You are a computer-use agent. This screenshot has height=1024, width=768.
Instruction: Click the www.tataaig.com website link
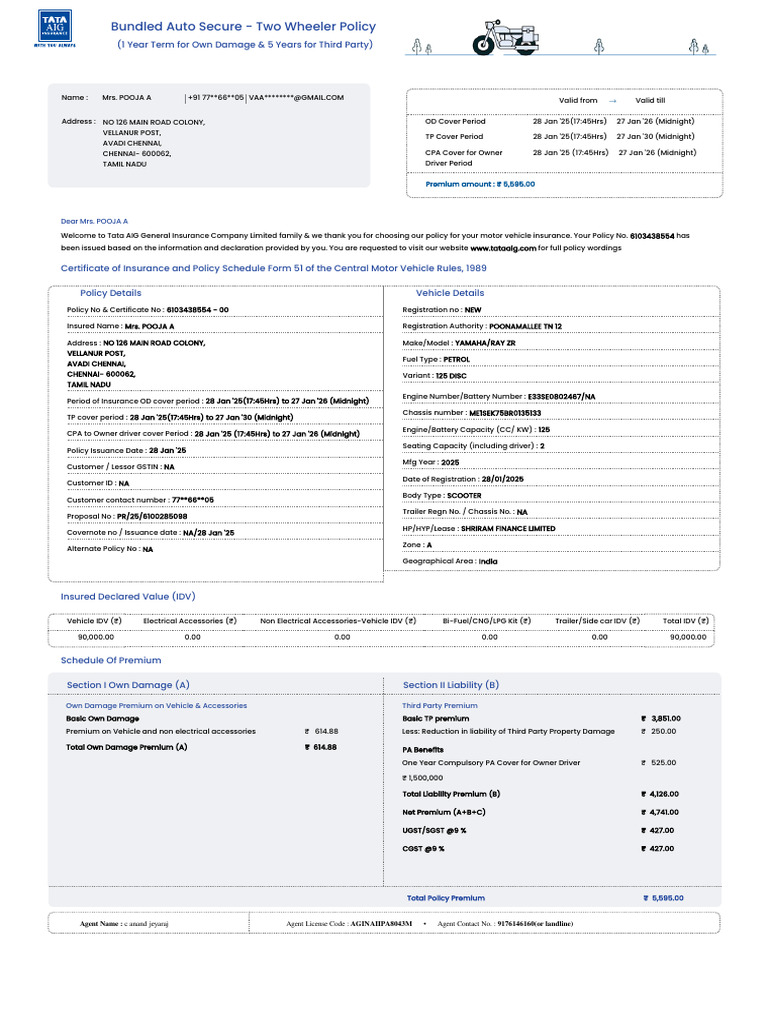click(x=503, y=248)
